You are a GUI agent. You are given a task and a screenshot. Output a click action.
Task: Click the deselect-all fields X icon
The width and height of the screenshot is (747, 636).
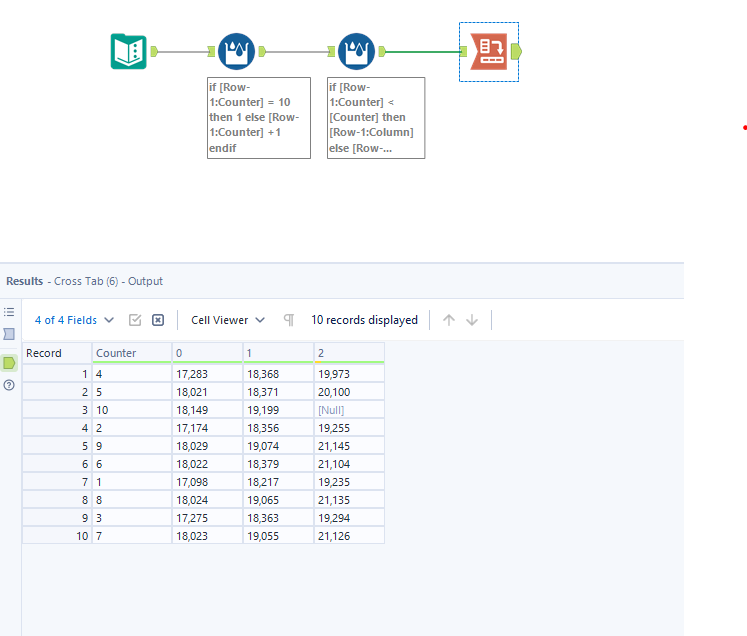pyautogui.click(x=158, y=320)
